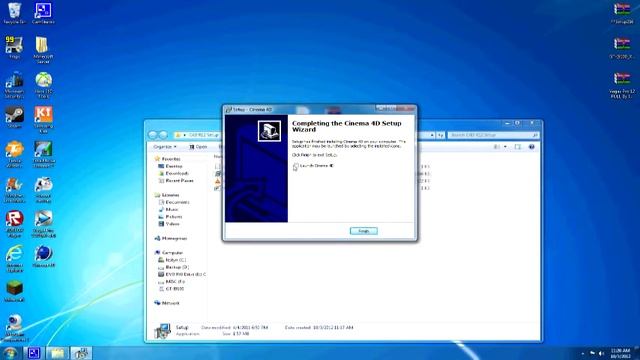The image size is (640, 360).
Task: Click the Windows Start button
Action: coord(9,353)
